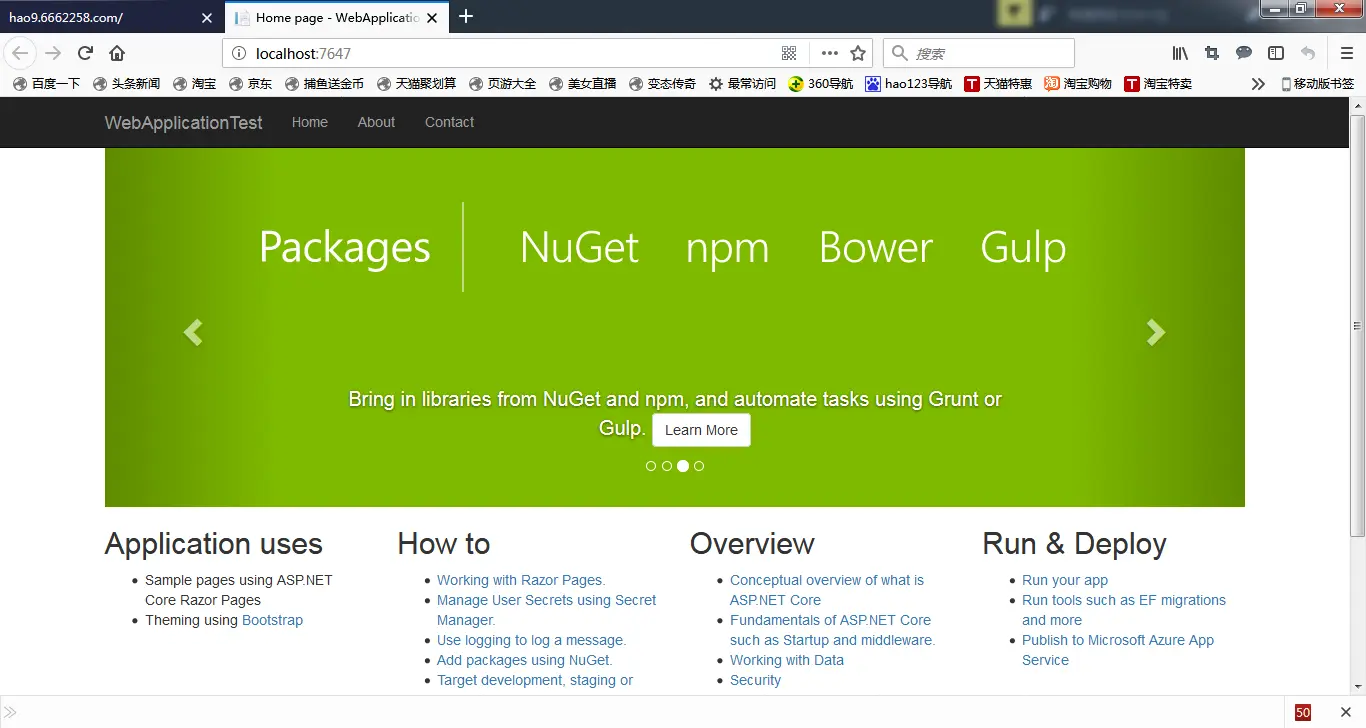
Task: Open the 页游大全 bookmark
Action: tap(502, 84)
